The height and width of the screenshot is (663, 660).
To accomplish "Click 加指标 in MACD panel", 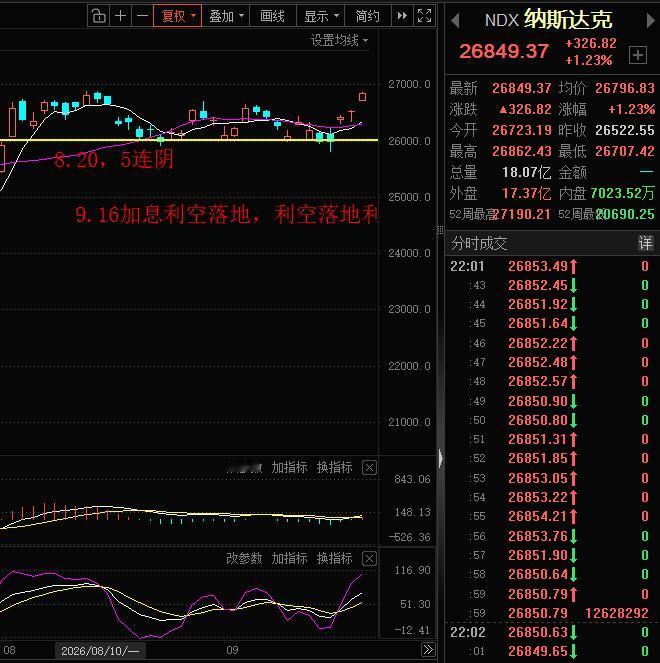I will [x=289, y=468].
